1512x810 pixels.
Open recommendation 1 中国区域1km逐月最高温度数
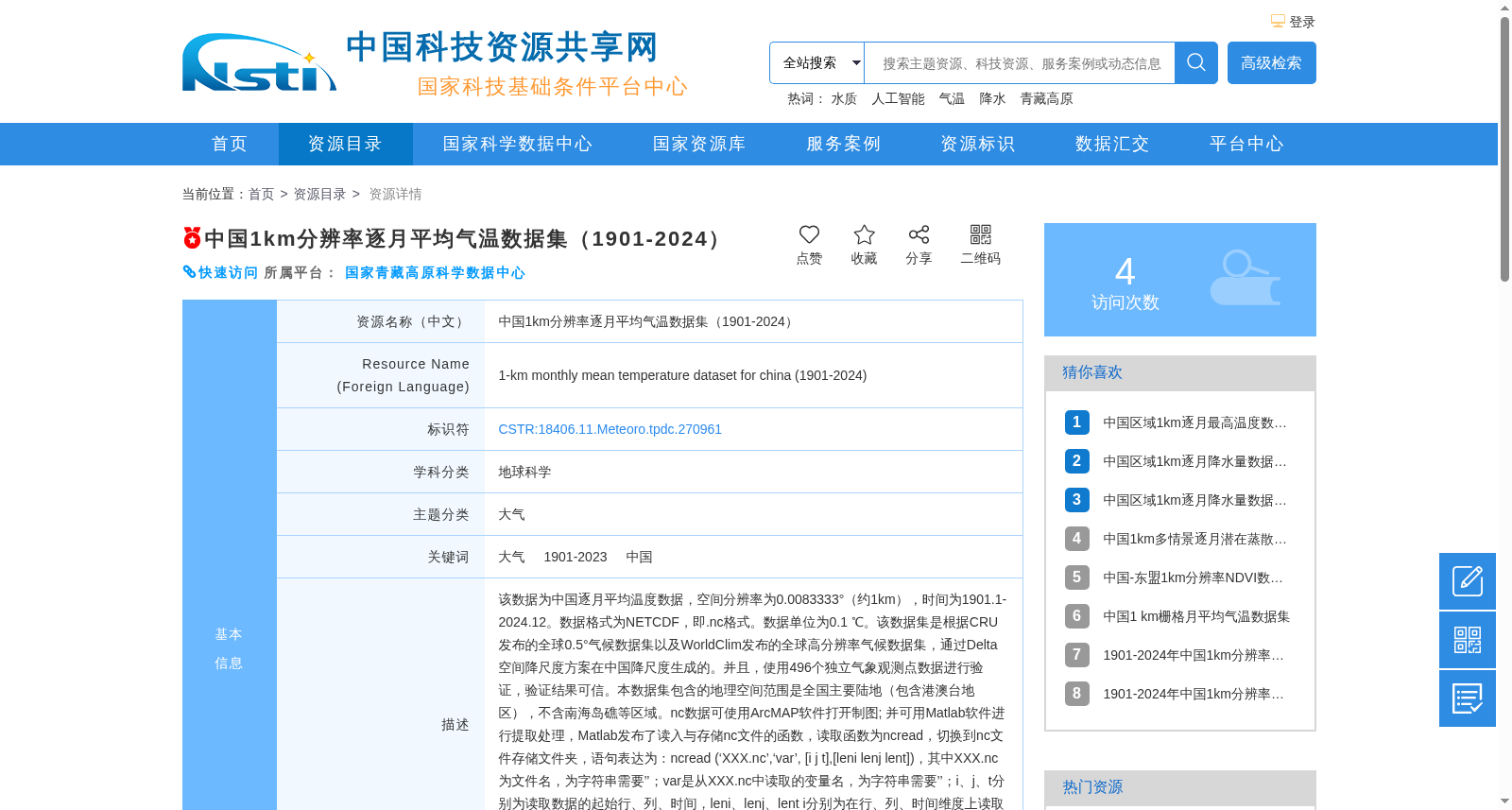click(x=1194, y=422)
